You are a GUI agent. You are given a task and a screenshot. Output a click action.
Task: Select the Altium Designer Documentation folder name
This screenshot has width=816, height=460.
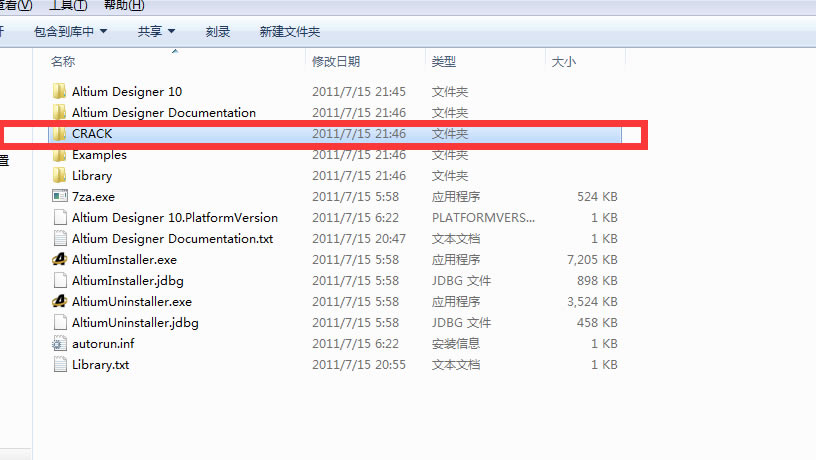[x=164, y=112]
